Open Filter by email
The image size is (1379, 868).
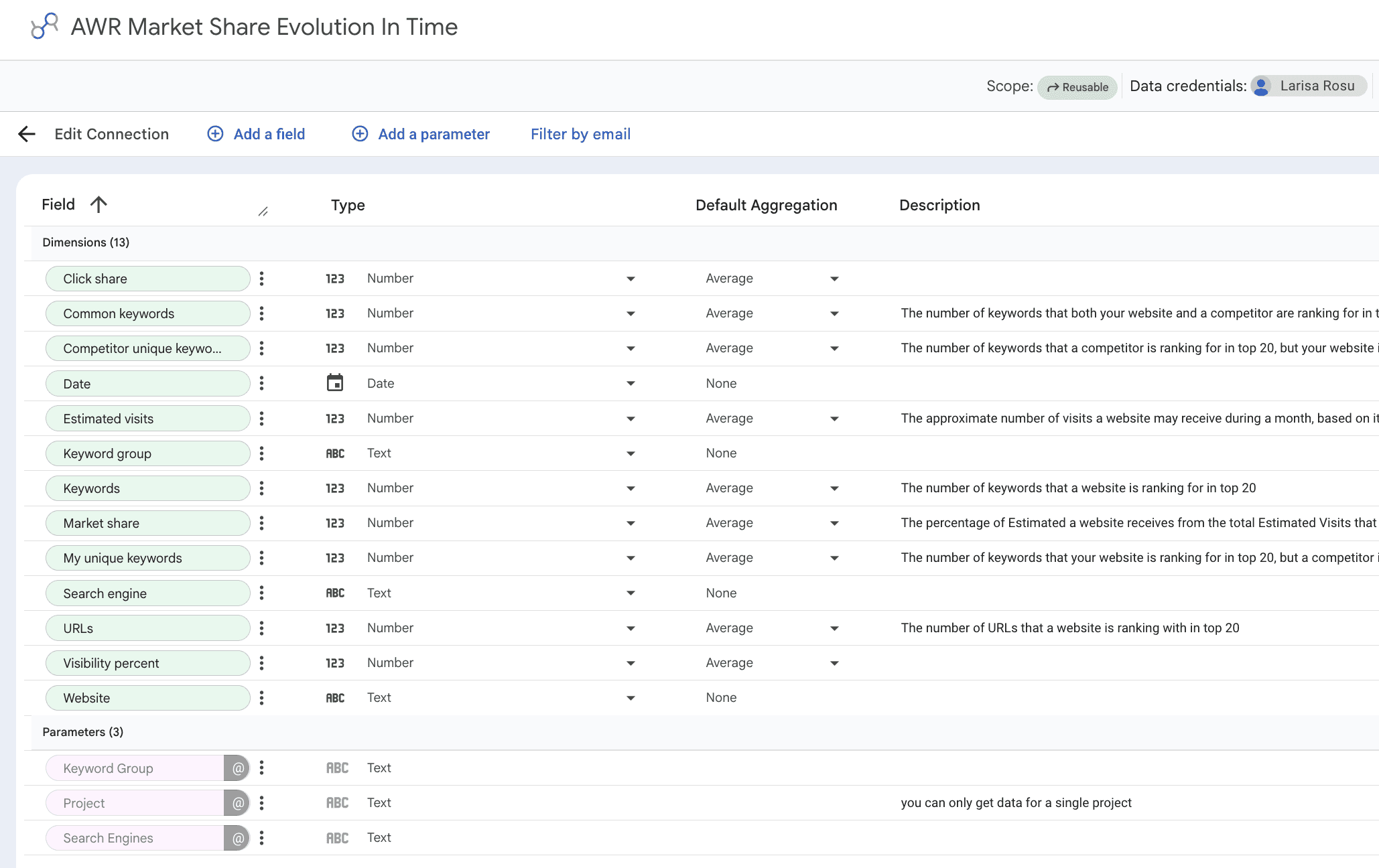[580, 134]
